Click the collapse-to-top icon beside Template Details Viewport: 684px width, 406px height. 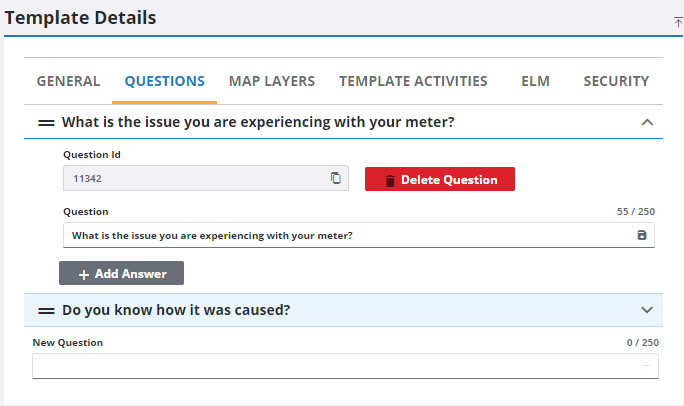click(678, 21)
